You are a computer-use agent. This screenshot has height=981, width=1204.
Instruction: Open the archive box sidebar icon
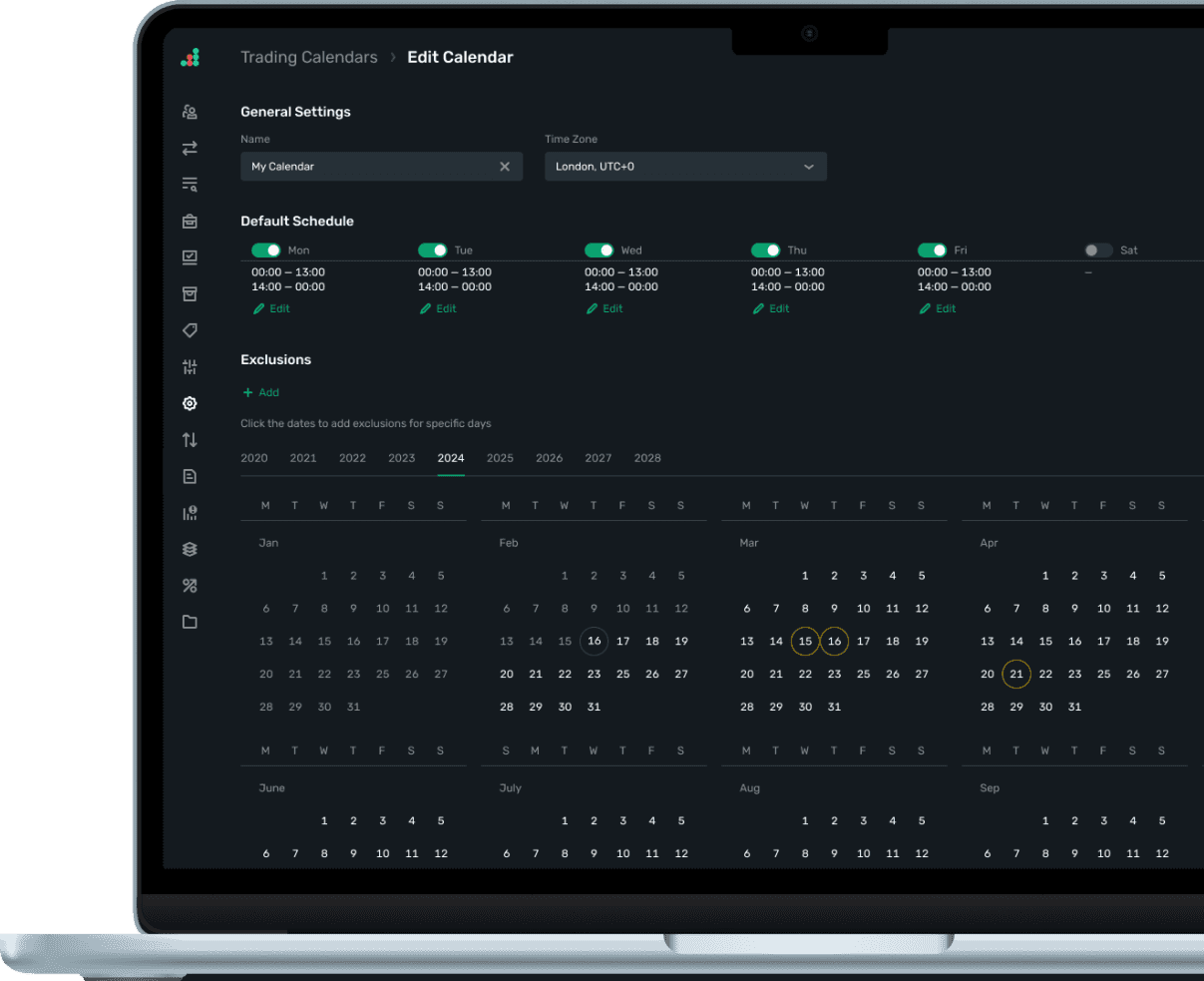(190, 293)
